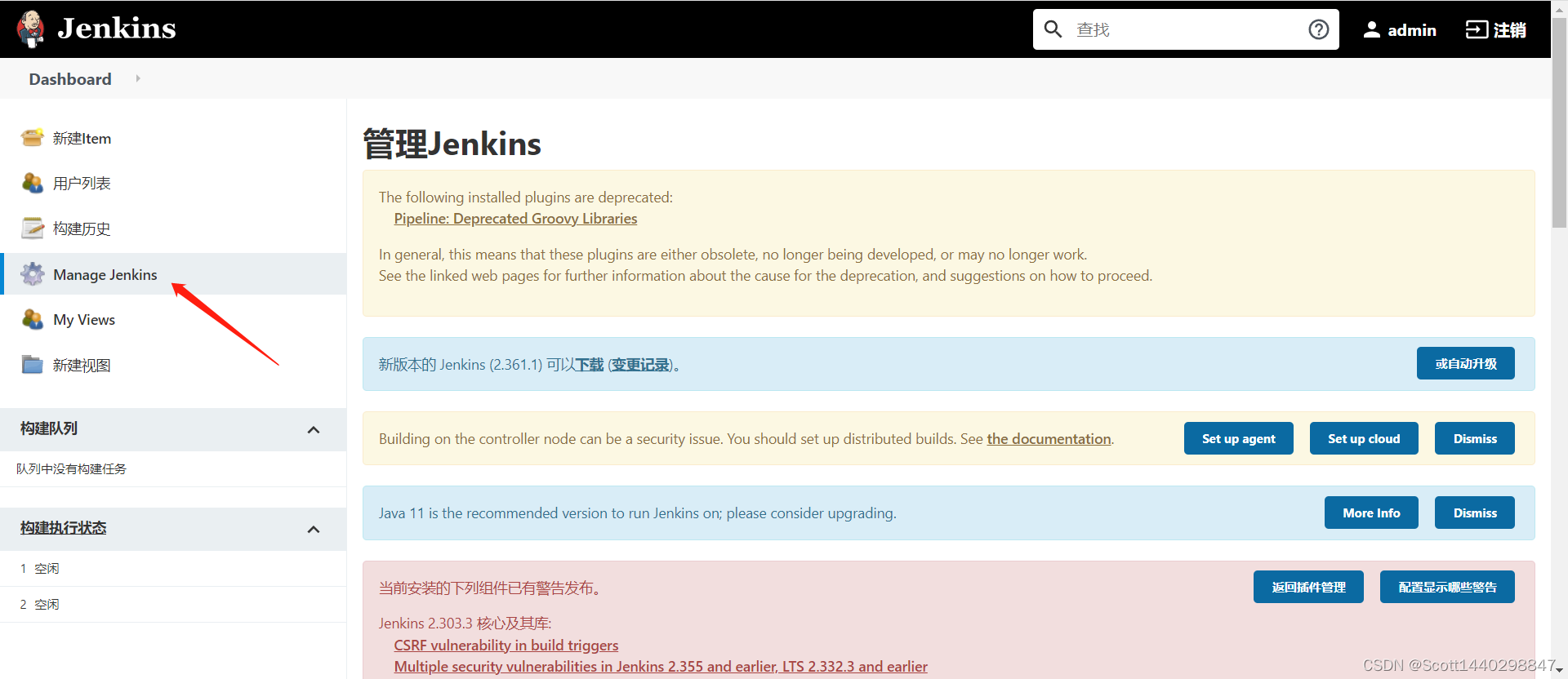Click the My Views people icon
This screenshot has height=679, width=1568.
click(x=33, y=319)
